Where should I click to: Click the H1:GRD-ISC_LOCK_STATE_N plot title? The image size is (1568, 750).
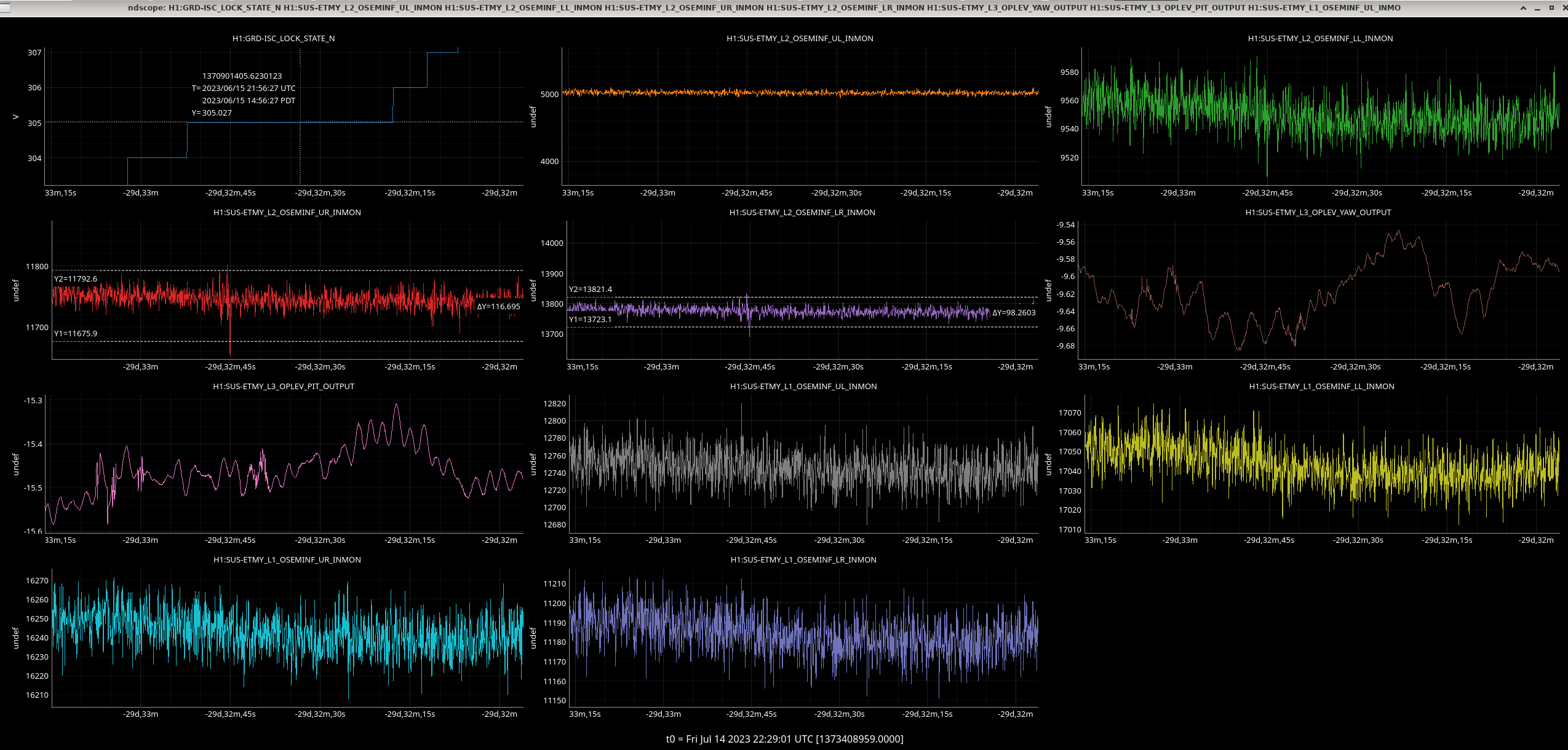point(284,38)
